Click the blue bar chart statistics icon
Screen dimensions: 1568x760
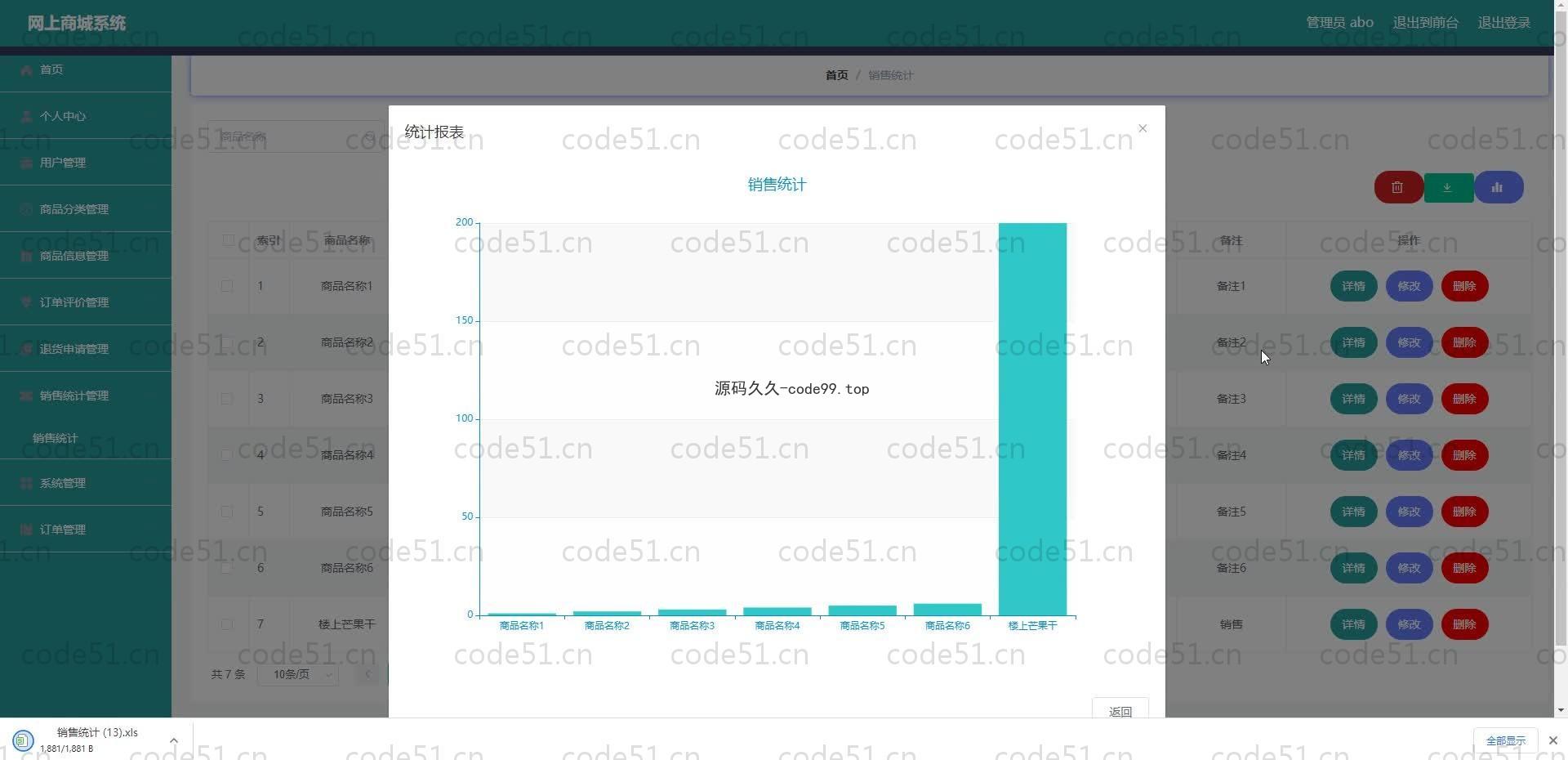1498,187
